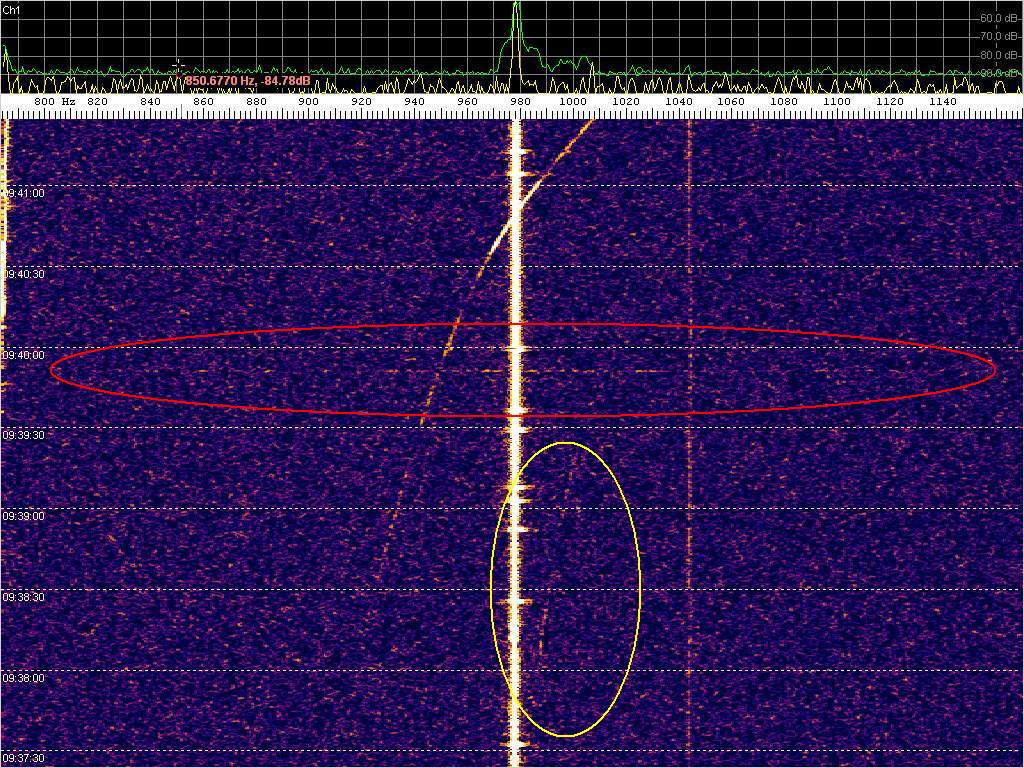Screen dimensions: 1024x768
Task: Click the 09:37:30 time marker
Action: click(x=25, y=759)
